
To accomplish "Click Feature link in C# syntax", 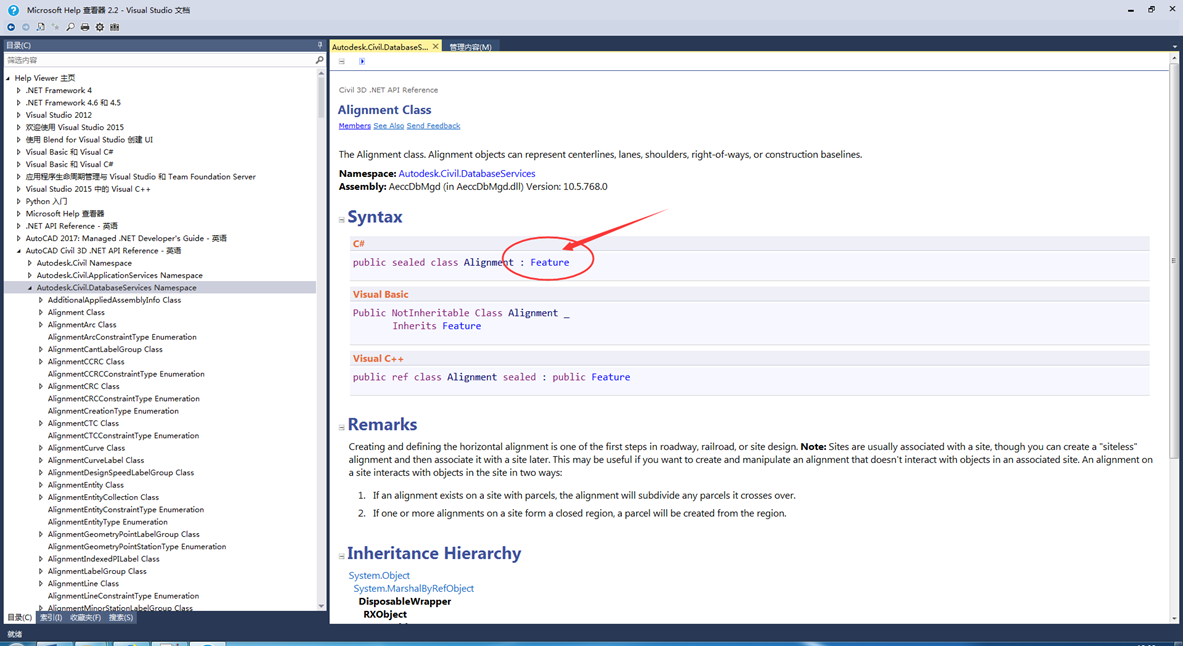I will click(549, 263).
